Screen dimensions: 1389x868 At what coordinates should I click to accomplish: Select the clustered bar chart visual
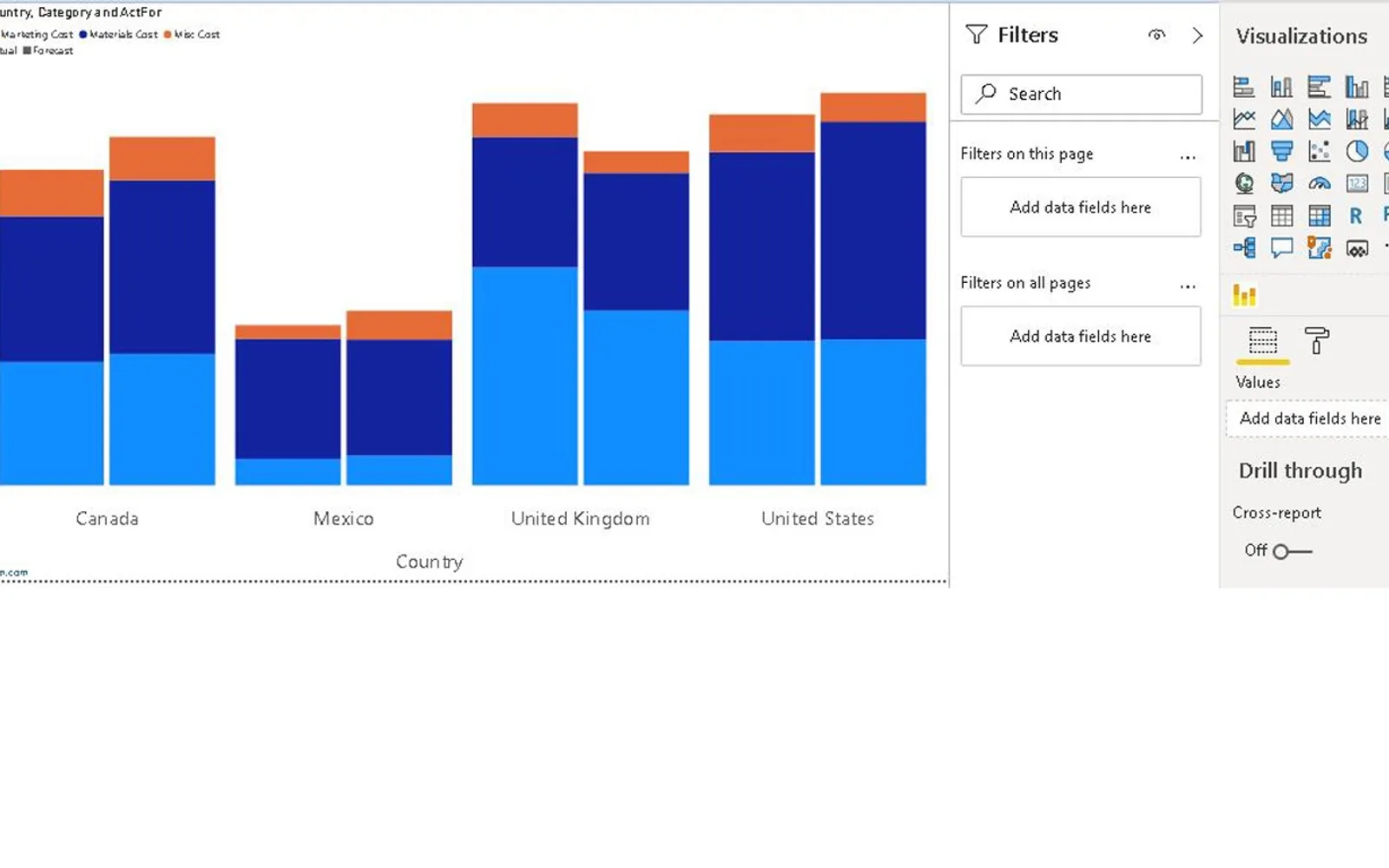pyautogui.click(x=1319, y=87)
